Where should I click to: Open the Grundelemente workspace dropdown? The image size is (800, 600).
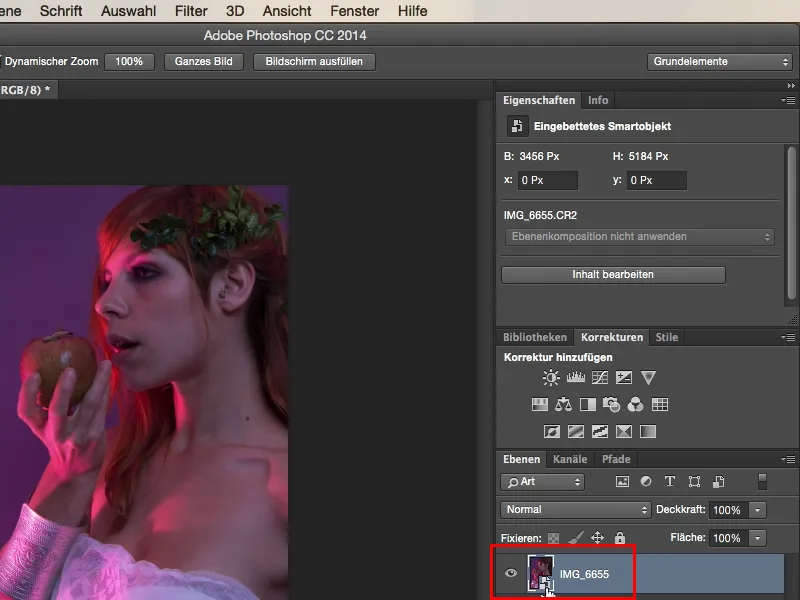coord(720,62)
